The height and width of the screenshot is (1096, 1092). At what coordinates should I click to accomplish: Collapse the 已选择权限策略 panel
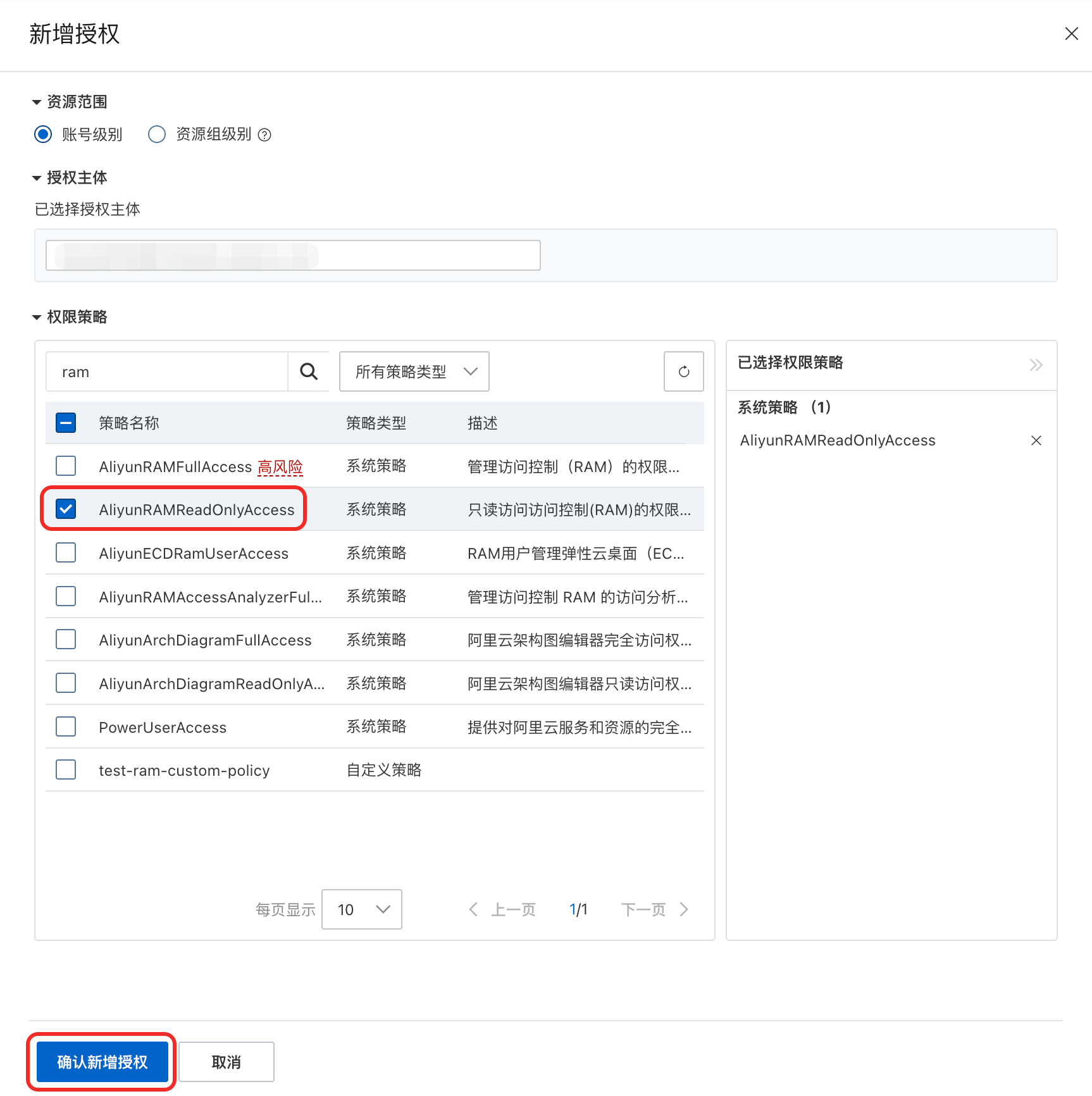[1036, 364]
